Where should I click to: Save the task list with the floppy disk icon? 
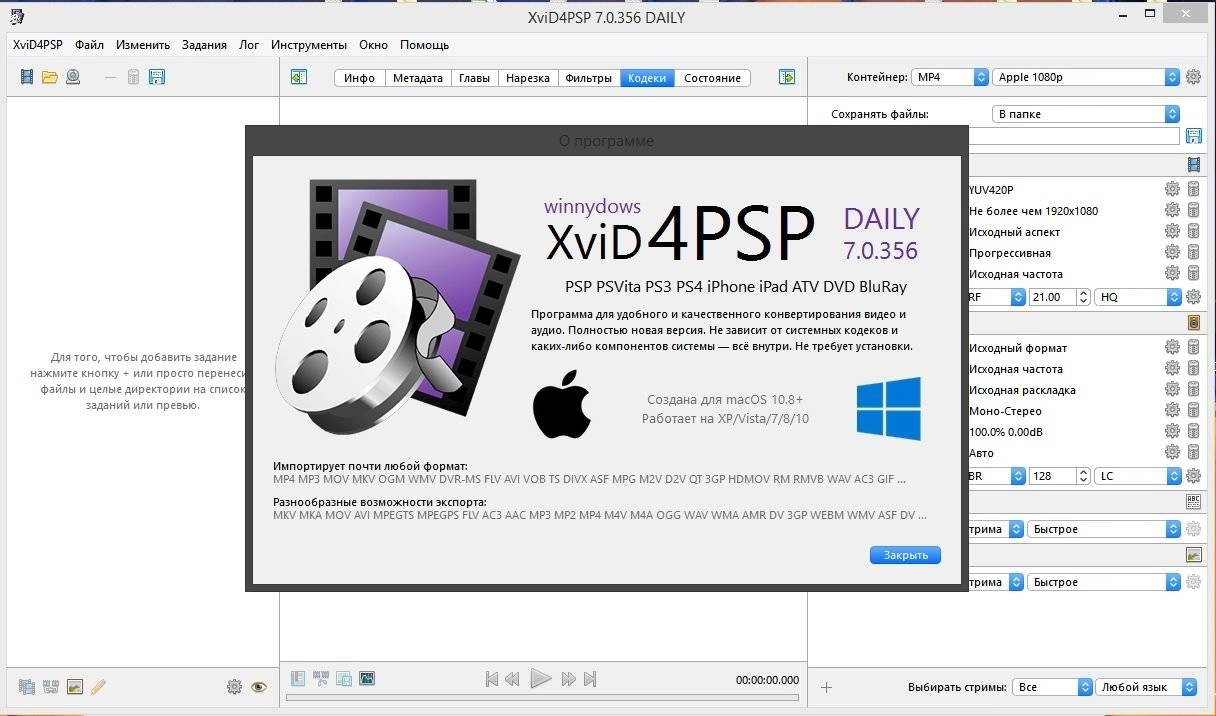tap(157, 77)
